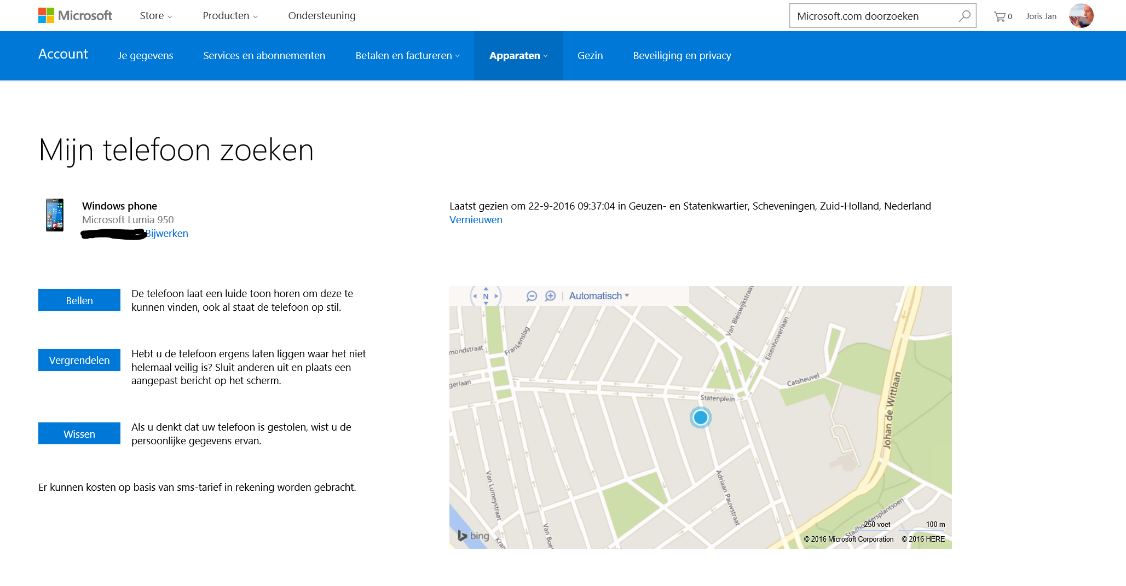
Task: Zoom in the map
Action: click(x=551, y=296)
